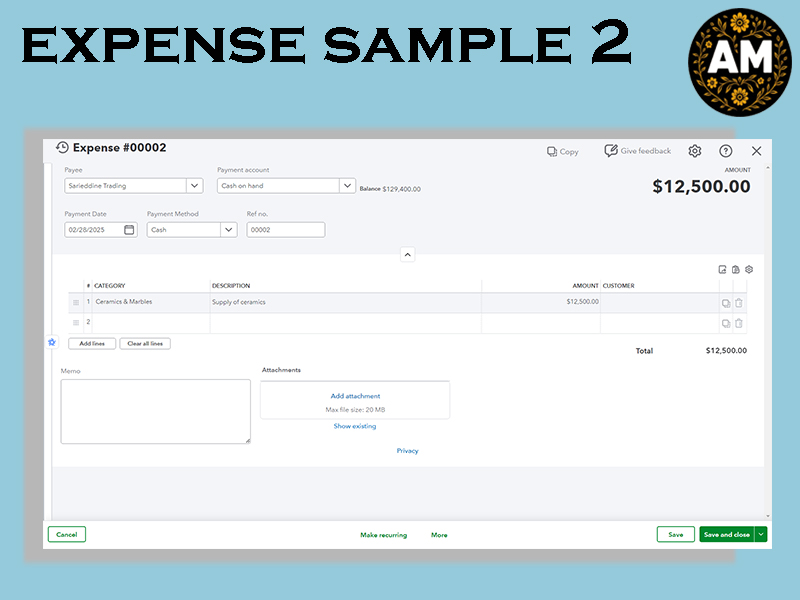Open the table settings gear icon
The height and width of the screenshot is (600, 800).
tap(749, 269)
